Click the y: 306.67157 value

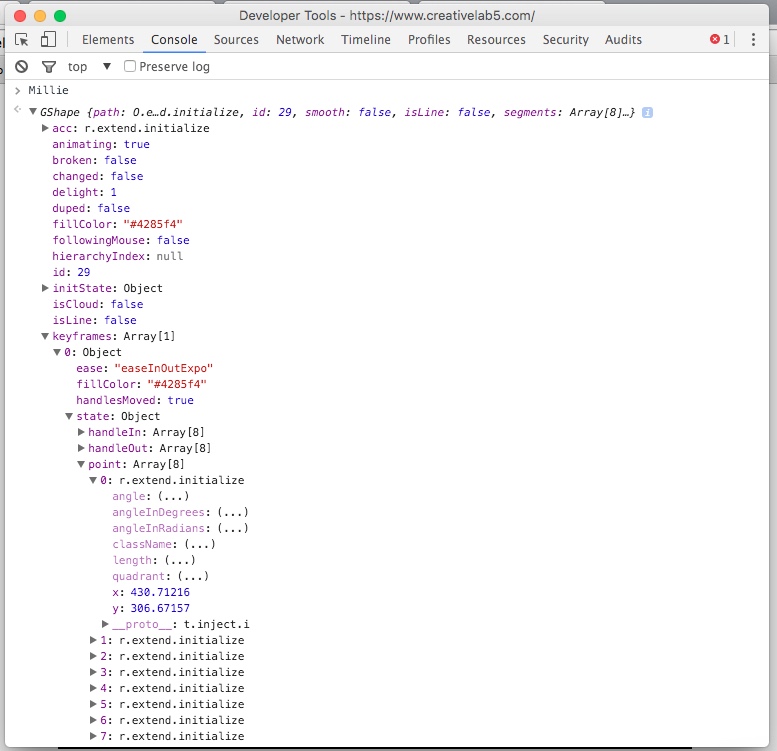coord(160,608)
